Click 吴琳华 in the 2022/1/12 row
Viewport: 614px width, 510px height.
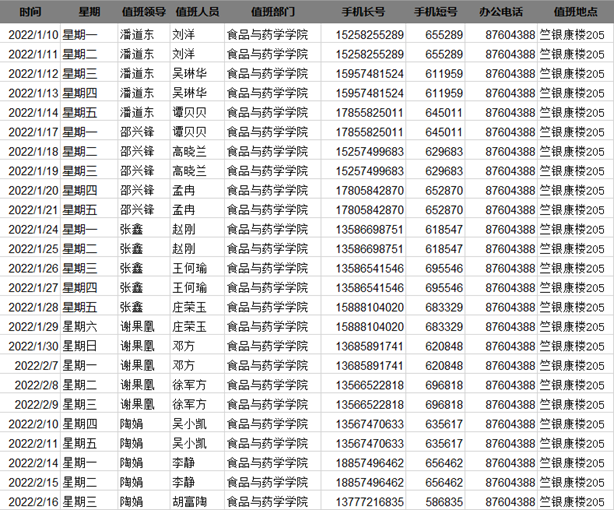[190, 74]
